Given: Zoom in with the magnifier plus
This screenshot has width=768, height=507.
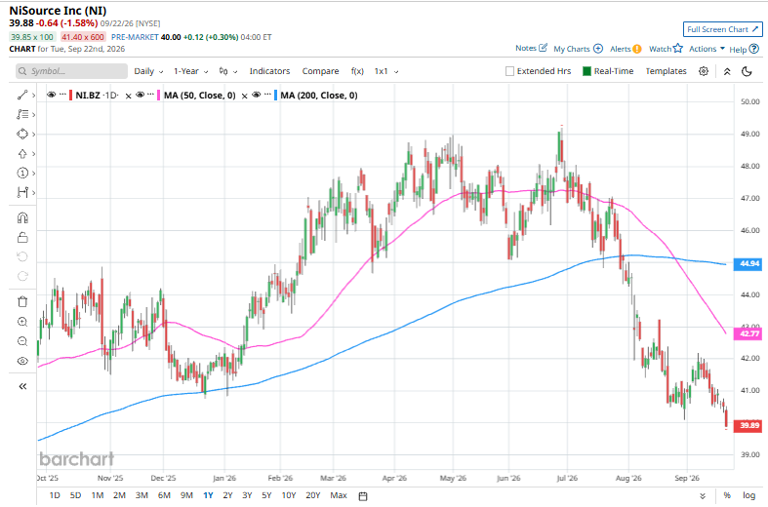Looking at the screenshot, I should (23, 322).
